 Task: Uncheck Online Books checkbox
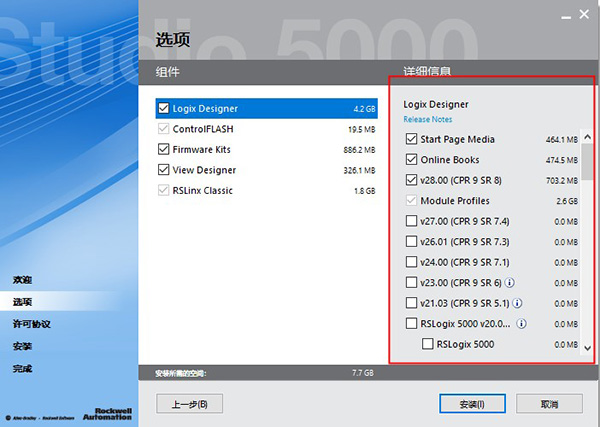(411, 159)
